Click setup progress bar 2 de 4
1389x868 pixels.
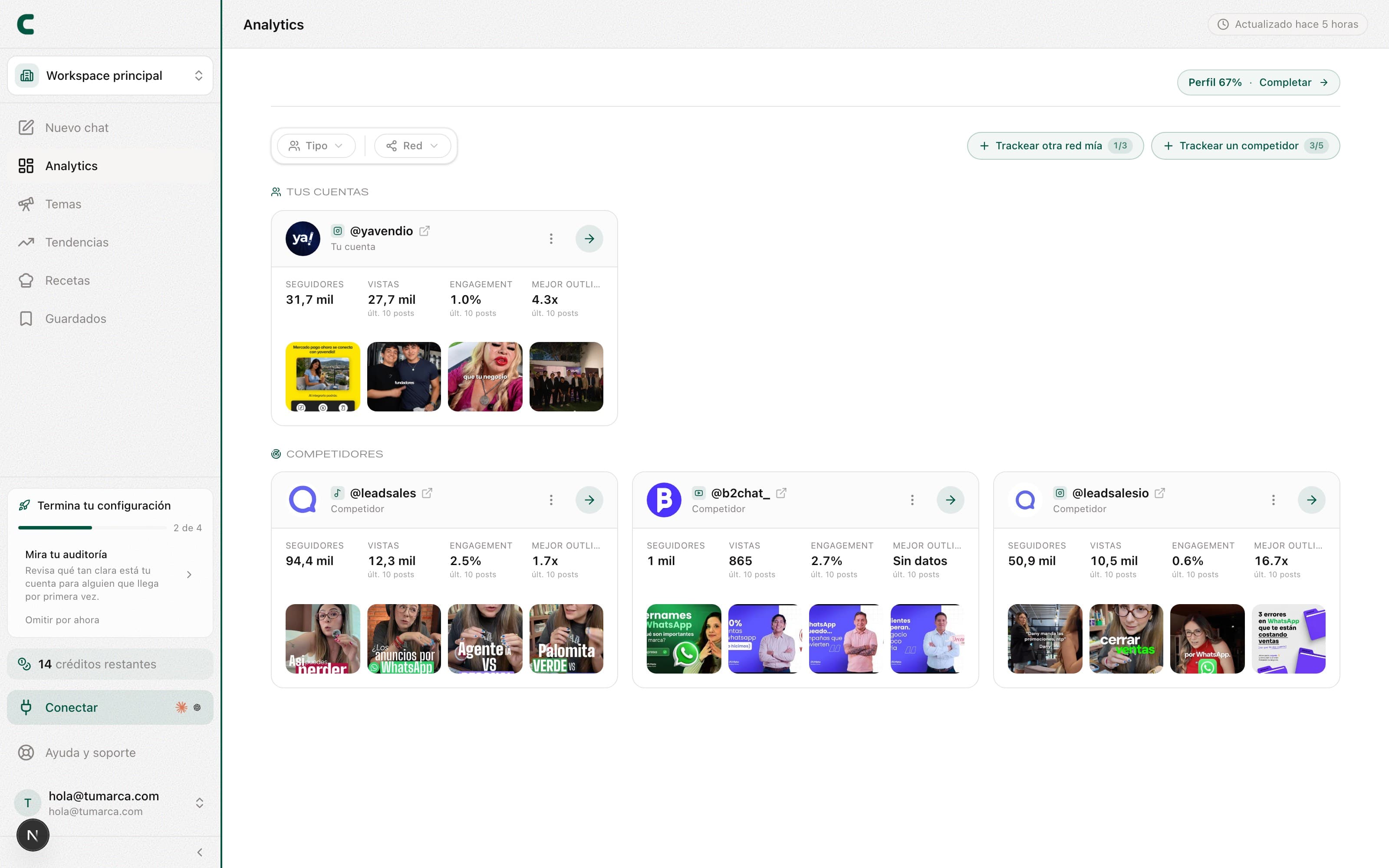(92, 528)
